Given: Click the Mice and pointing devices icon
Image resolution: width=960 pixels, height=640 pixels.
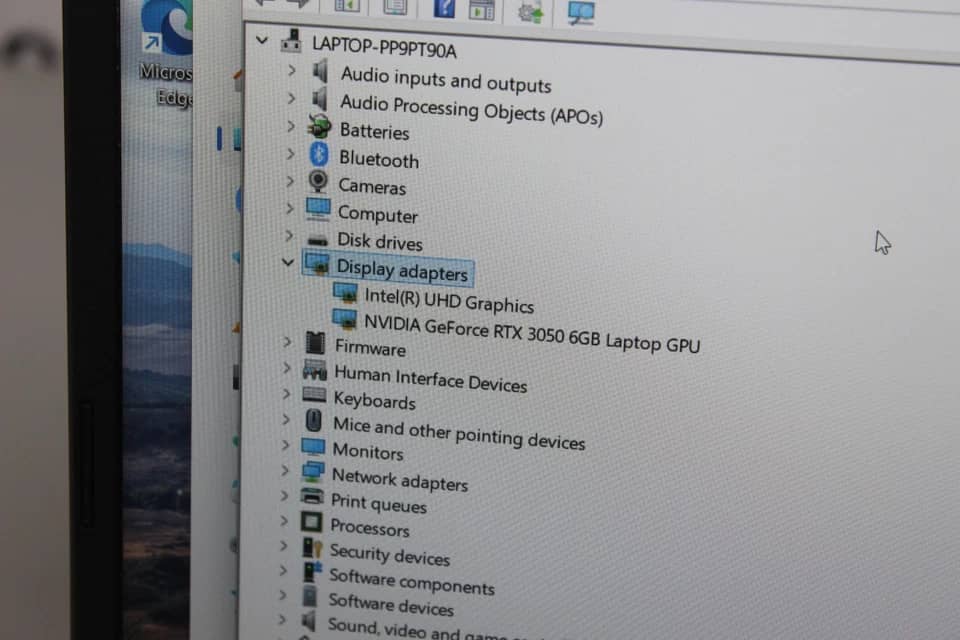Looking at the screenshot, I should point(313,421).
